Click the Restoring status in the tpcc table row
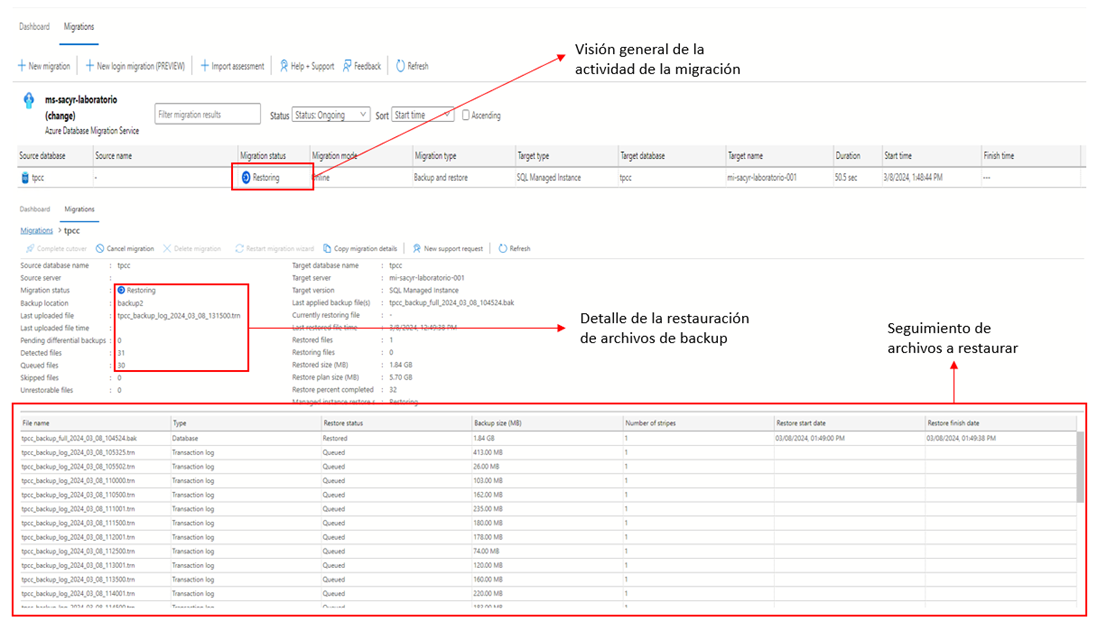Screen dimensions: 1098x631 [x=260, y=178]
